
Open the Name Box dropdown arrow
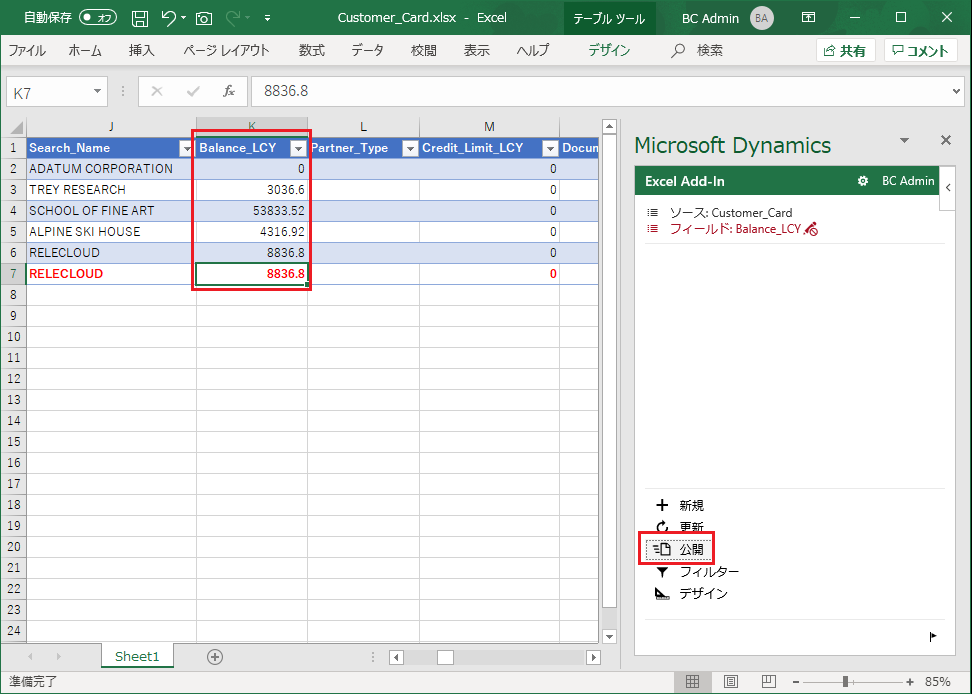(97, 92)
